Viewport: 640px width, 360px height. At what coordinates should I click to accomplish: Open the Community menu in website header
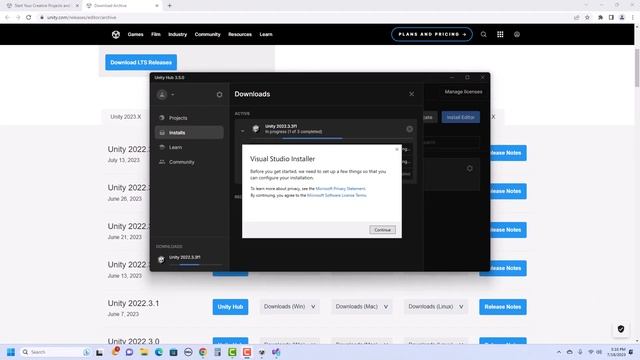207,35
